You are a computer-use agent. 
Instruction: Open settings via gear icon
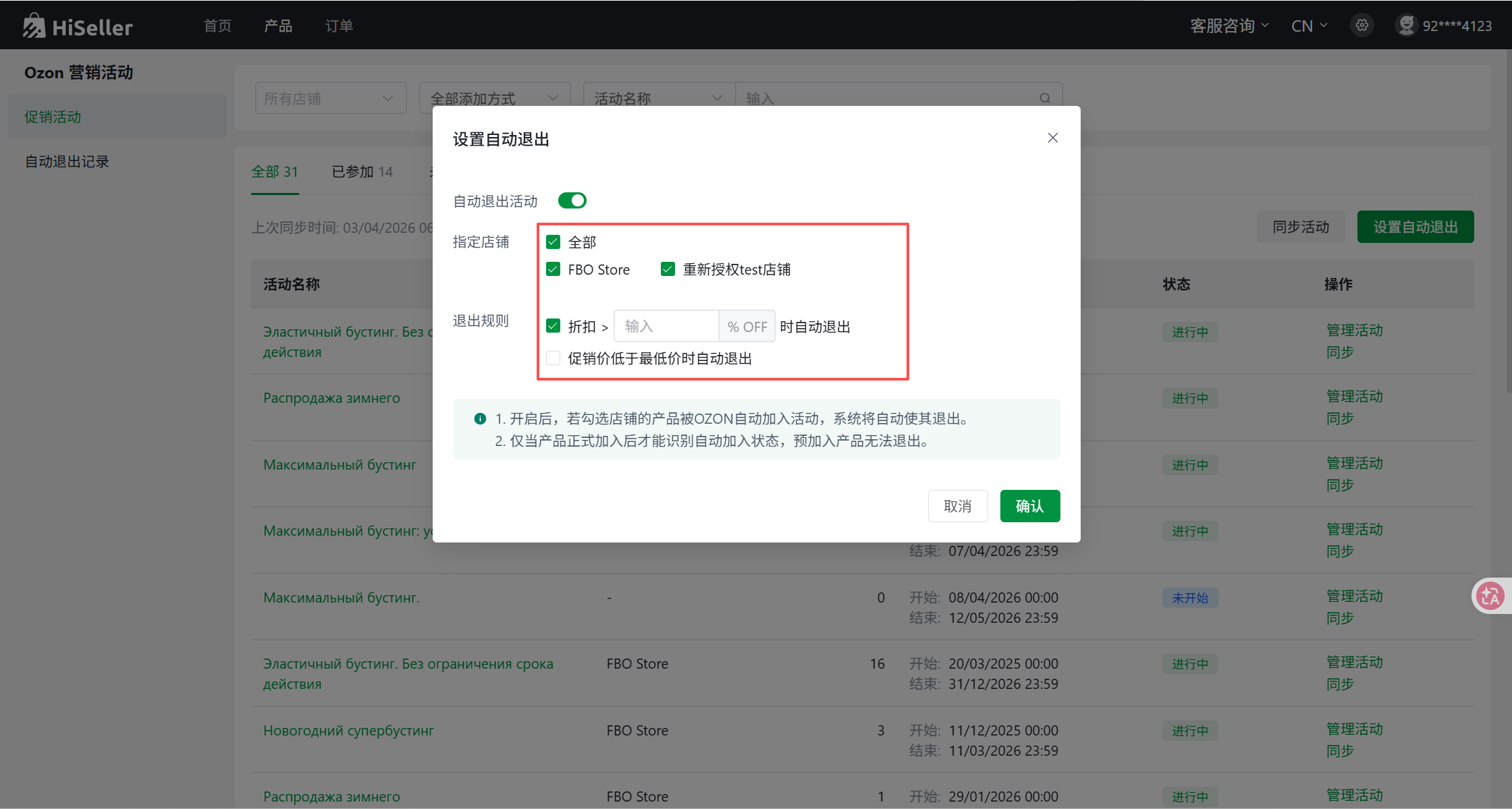click(1361, 26)
